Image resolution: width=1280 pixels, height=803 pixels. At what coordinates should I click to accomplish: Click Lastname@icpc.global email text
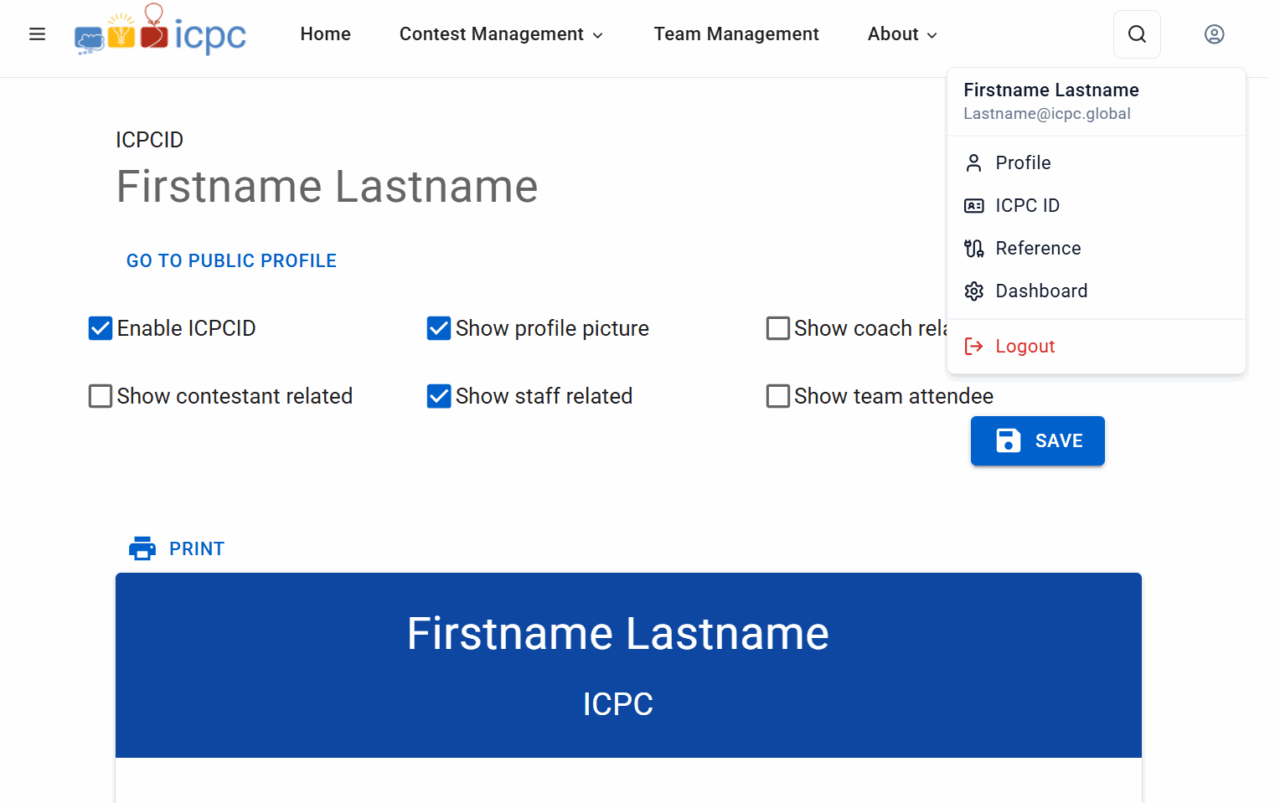[1047, 114]
